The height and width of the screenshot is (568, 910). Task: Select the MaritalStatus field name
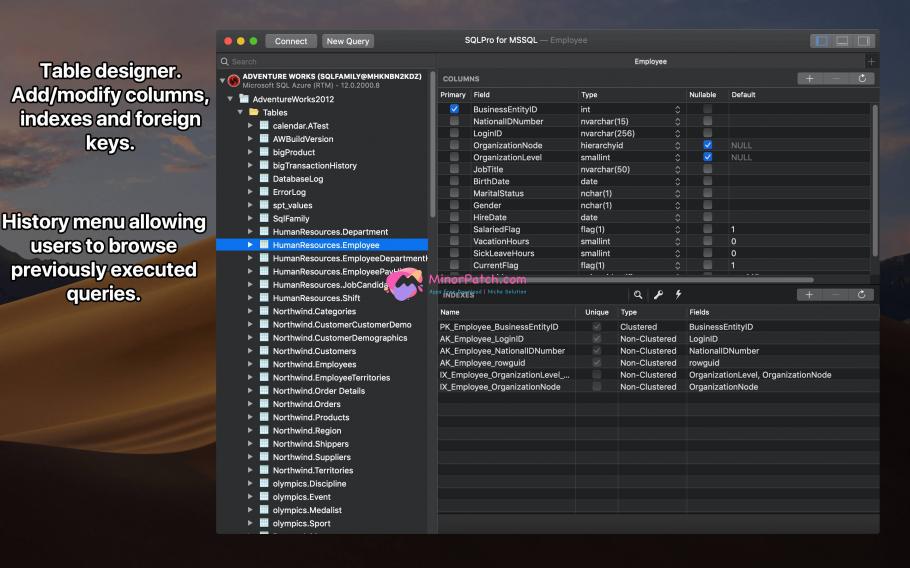(x=498, y=193)
